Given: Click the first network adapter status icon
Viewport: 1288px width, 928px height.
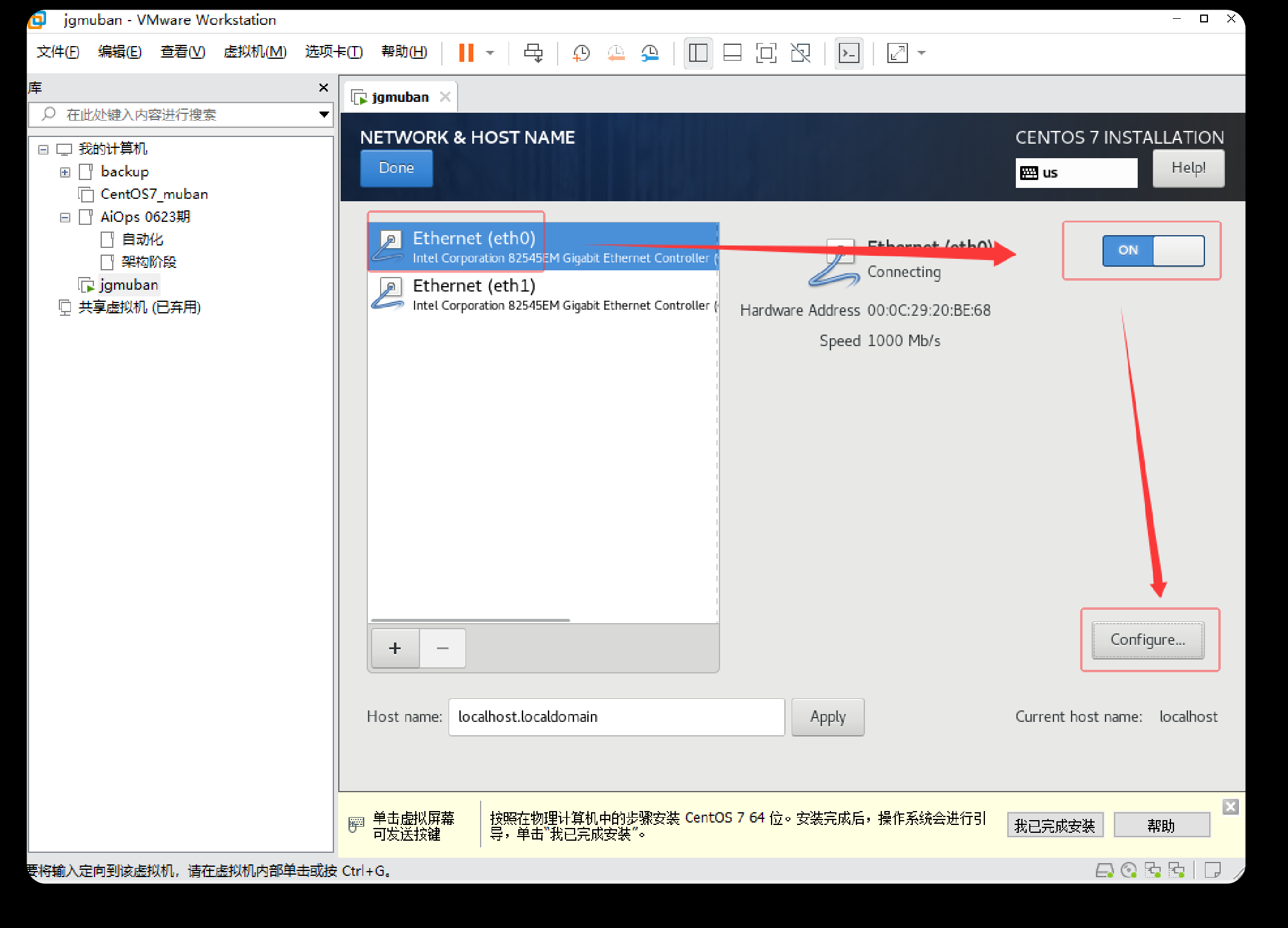Looking at the screenshot, I should [x=1152, y=871].
